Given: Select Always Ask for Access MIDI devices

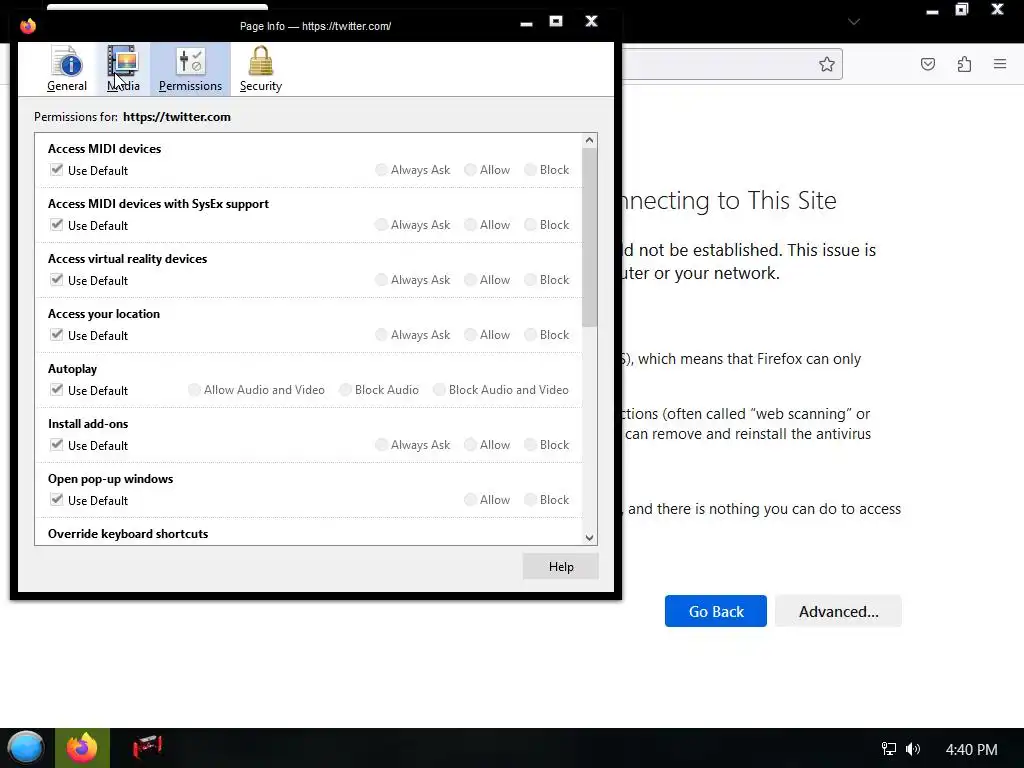Looking at the screenshot, I should coord(381,170).
